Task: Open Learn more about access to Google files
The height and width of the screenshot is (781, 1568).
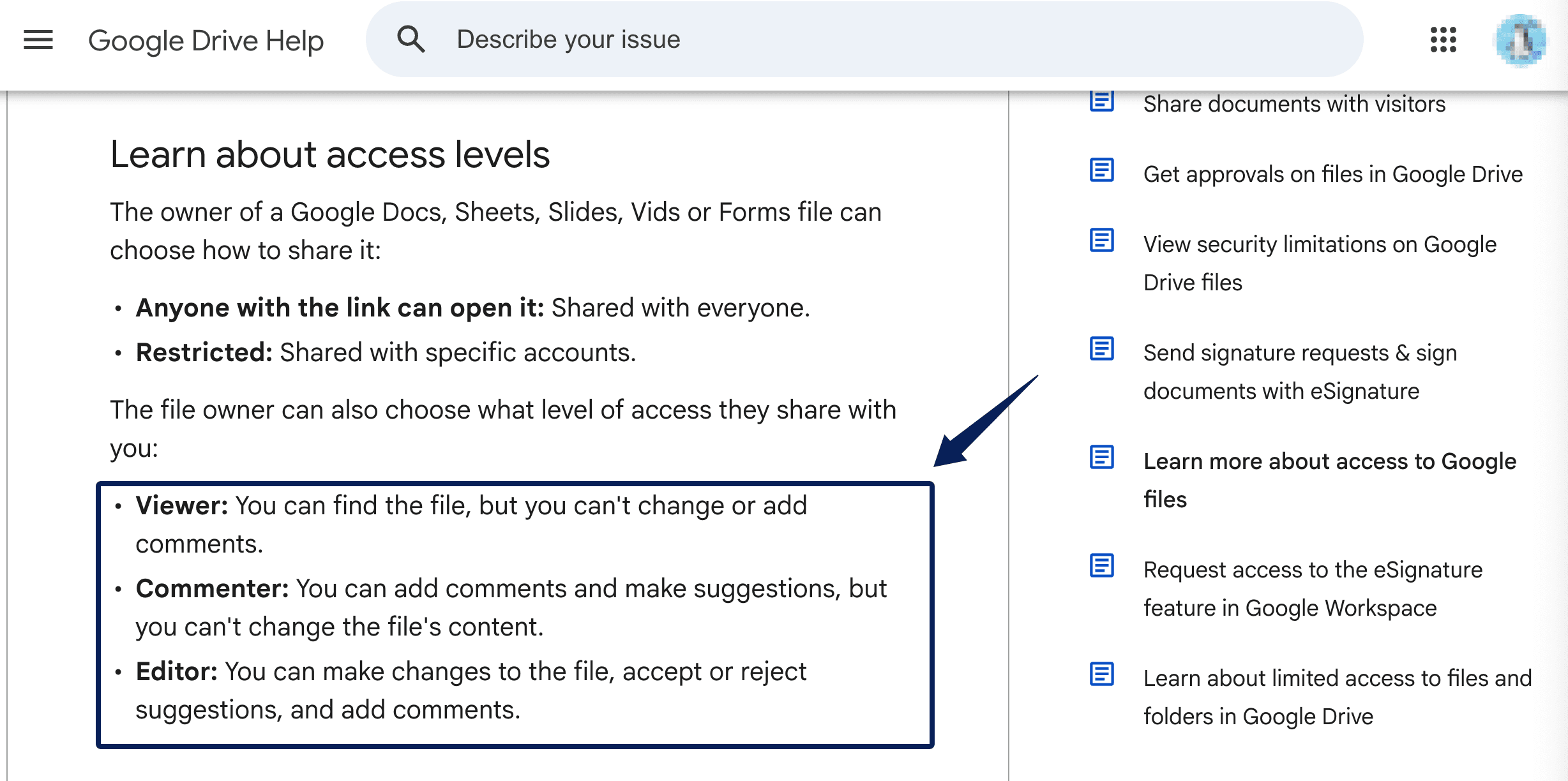Action: 1330,480
